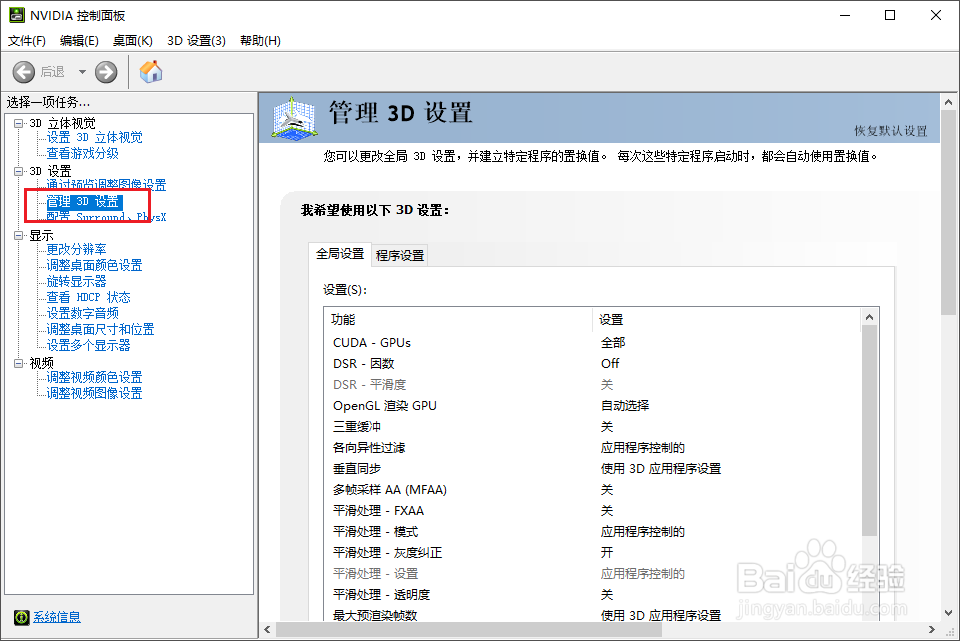
Task: Open 调整桌面尺寸和位置 task
Action: pos(100,329)
